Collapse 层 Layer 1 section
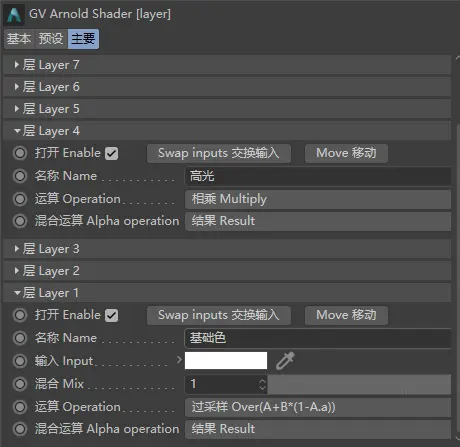The height and width of the screenshot is (447, 460). pyautogui.click(x=227, y=293)
